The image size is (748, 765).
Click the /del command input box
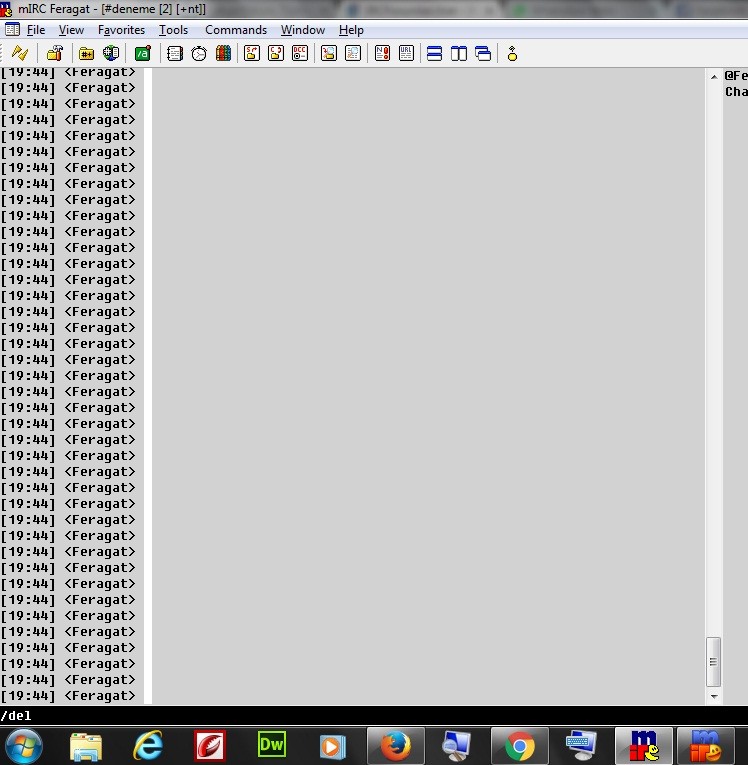click(x=374, y=716)
